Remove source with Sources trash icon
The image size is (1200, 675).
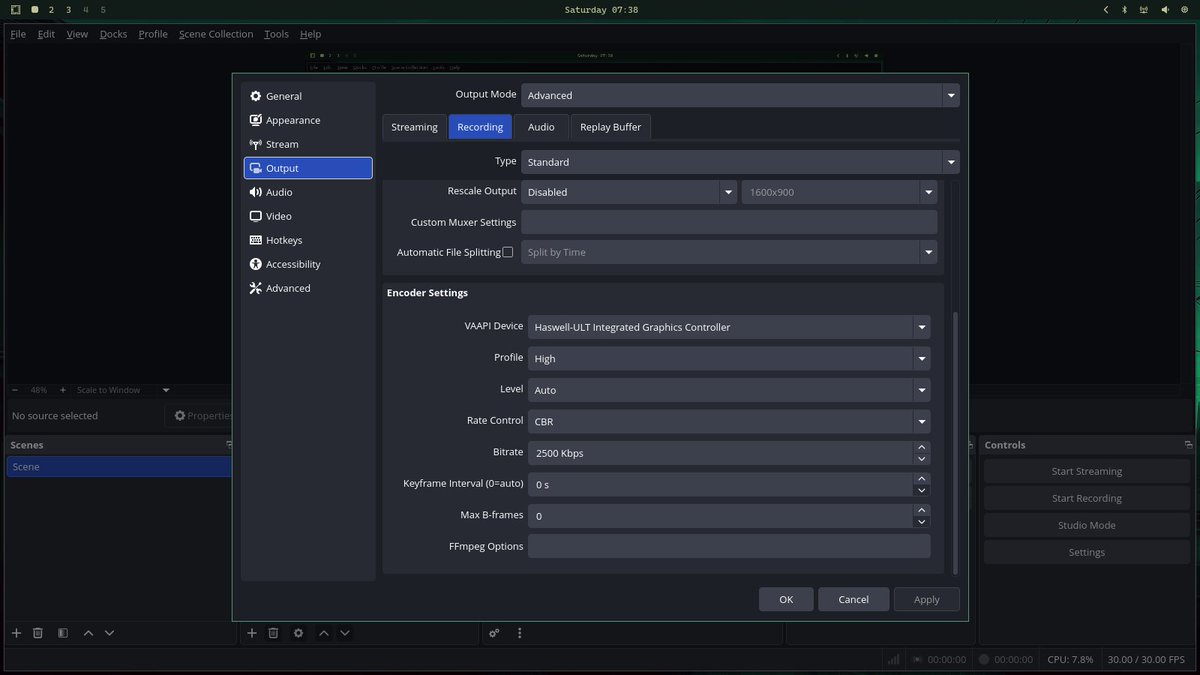(273, 633)
